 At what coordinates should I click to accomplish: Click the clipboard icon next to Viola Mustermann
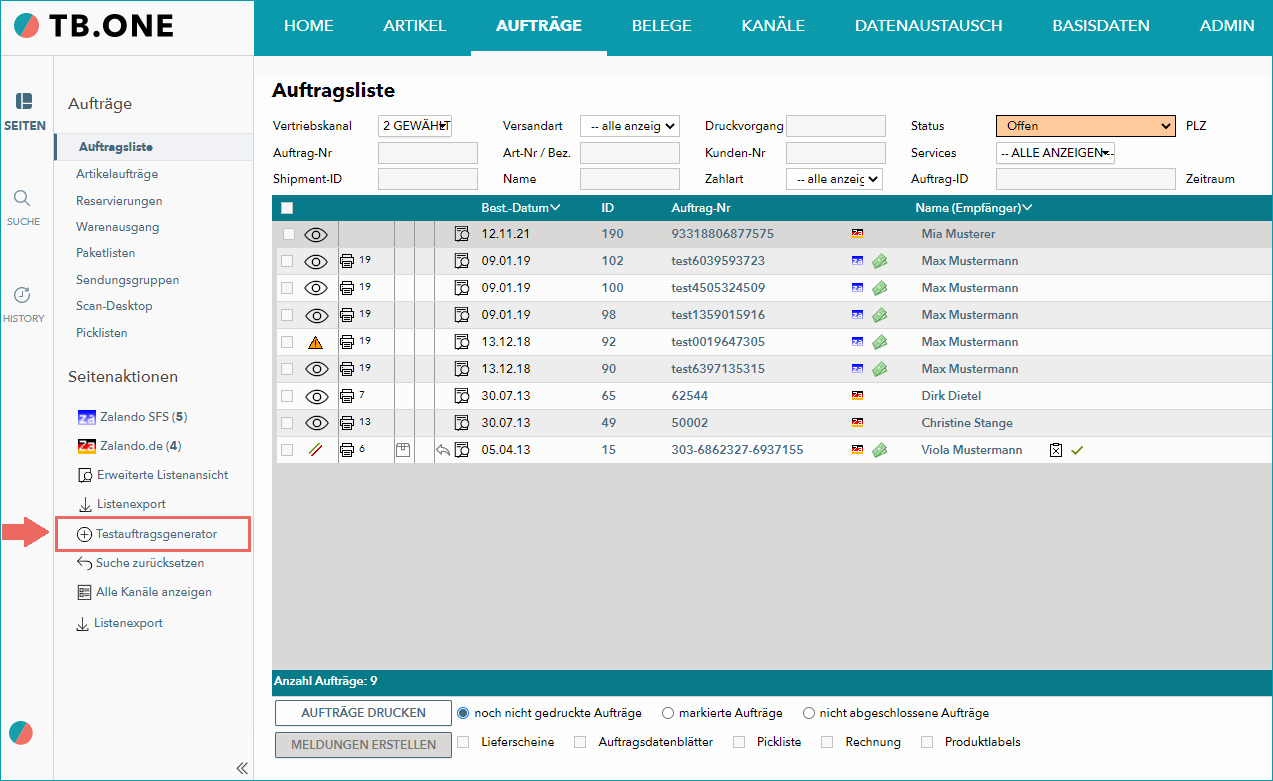pos(1056,450)
